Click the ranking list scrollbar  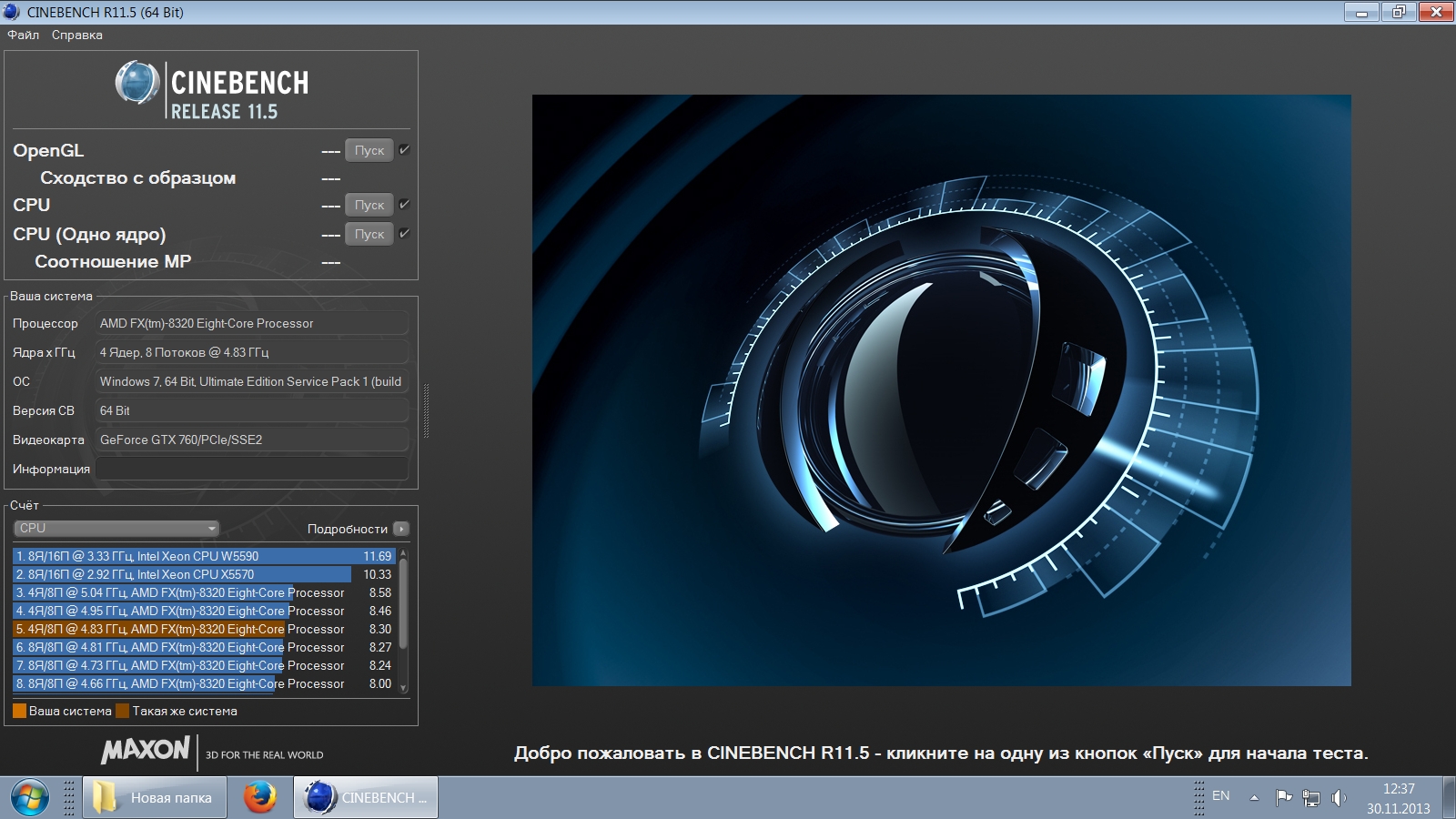pos(403,604)
